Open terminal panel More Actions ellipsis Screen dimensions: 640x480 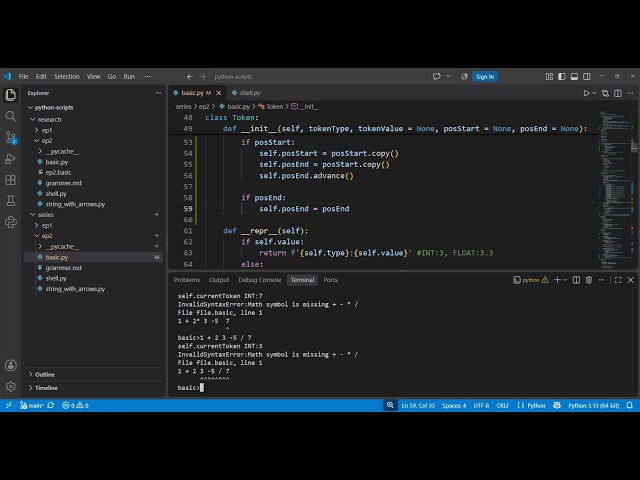point(602,280)
